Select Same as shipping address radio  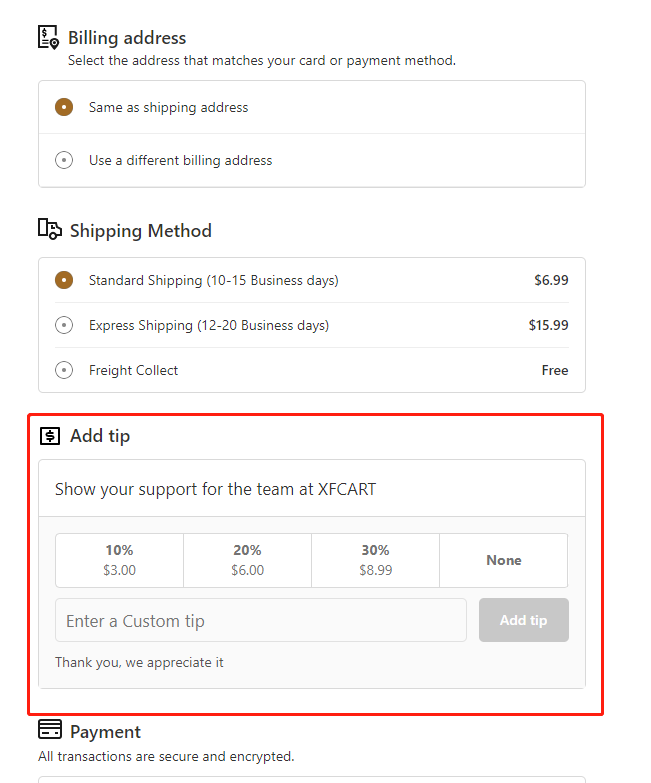[64, 107]
